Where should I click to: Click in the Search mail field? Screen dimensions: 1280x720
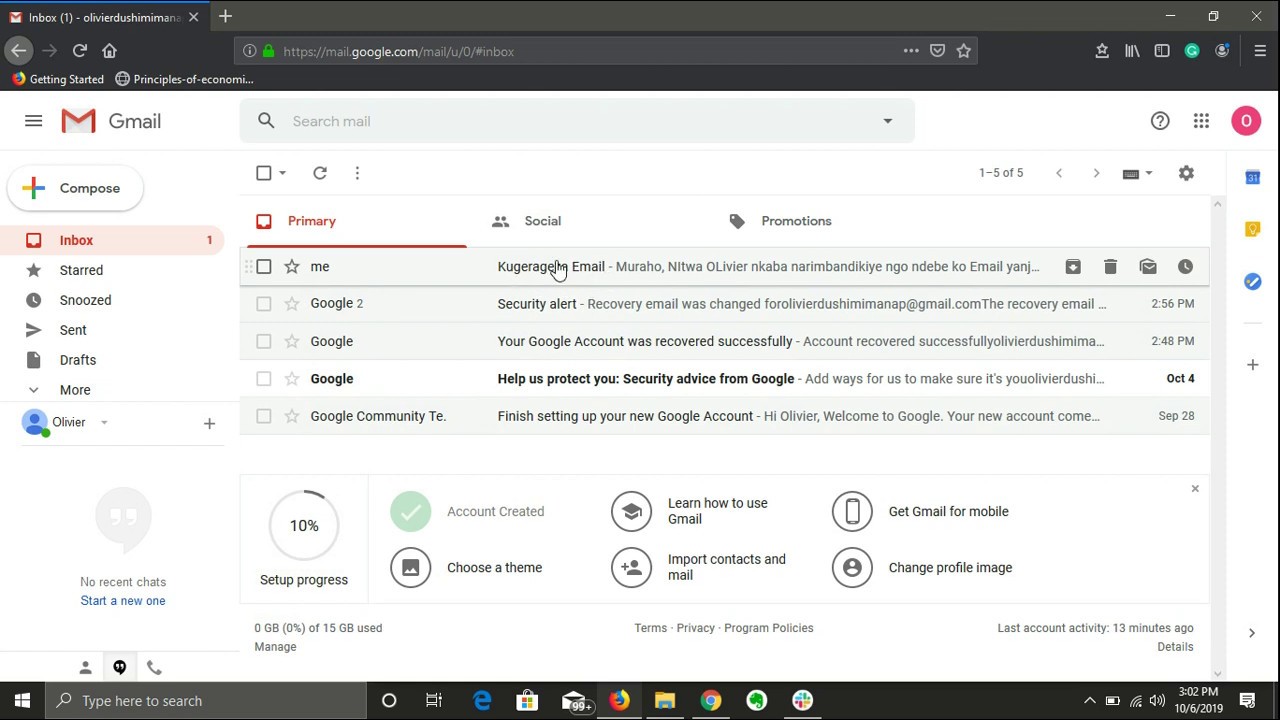pos(578,121)
